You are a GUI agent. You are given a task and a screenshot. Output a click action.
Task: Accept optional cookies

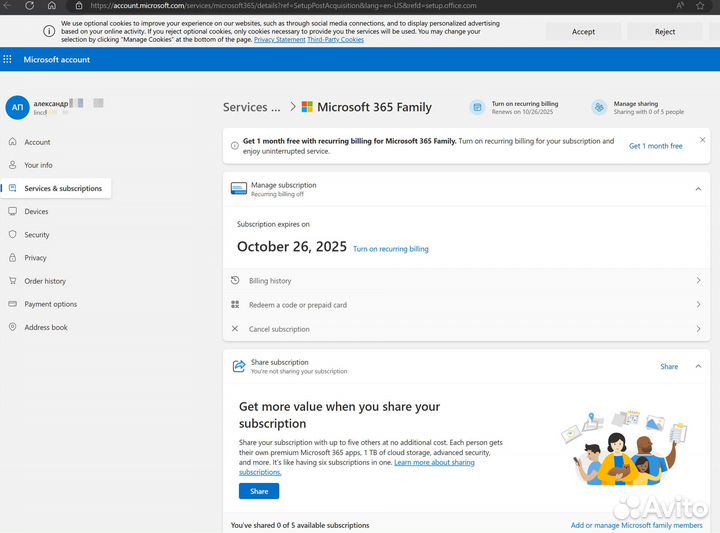point(583,32)
